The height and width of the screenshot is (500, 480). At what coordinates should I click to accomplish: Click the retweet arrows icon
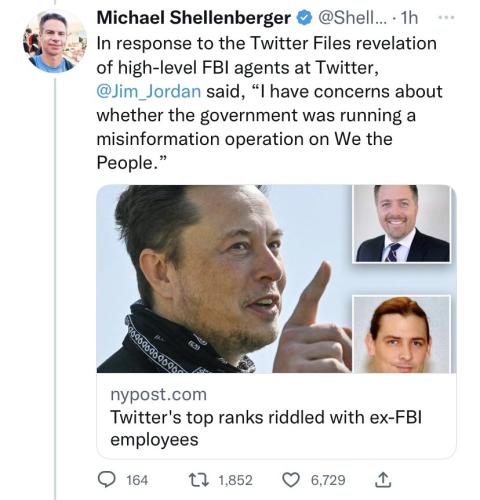click(x=199, y=480)
